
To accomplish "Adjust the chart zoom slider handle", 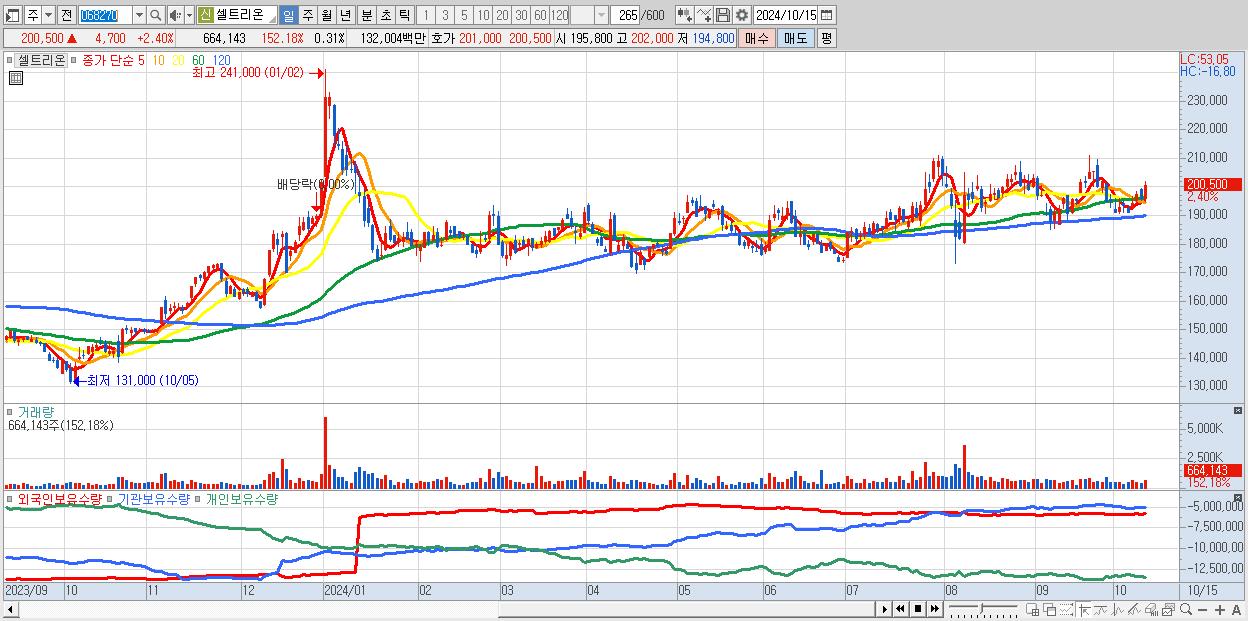I will pos(981,609).
